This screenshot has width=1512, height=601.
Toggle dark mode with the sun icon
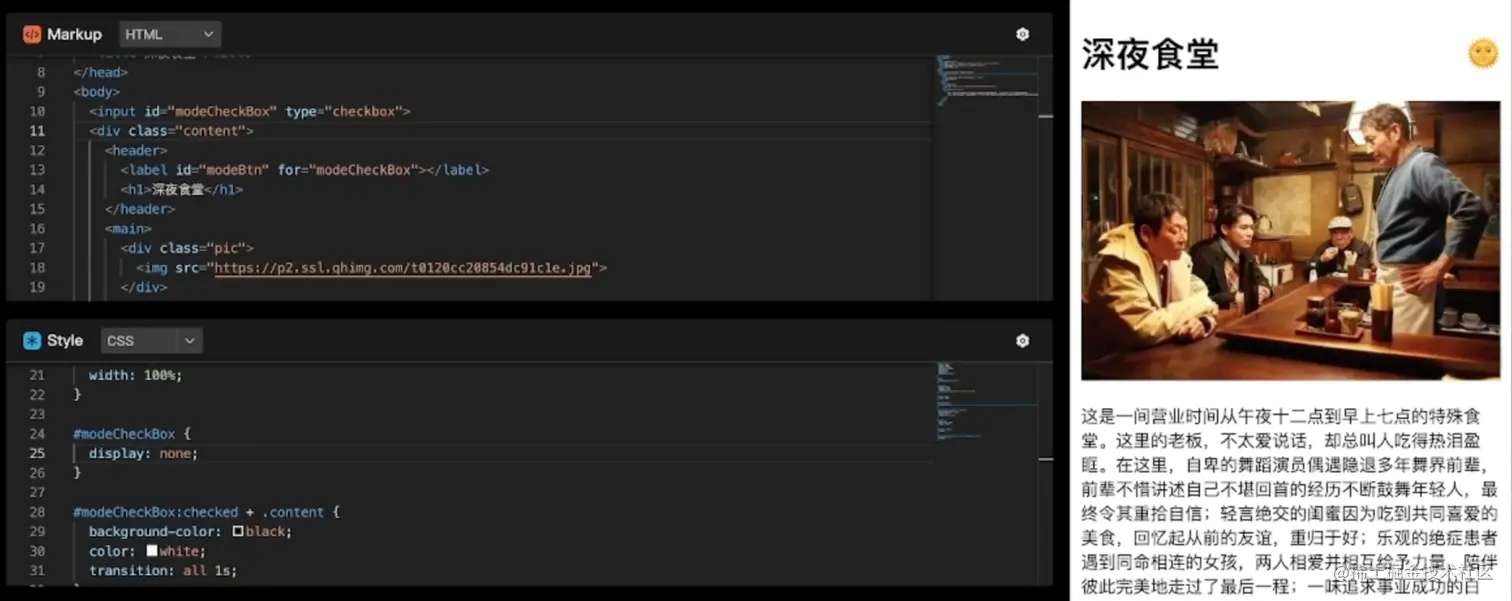point(1482,53)
